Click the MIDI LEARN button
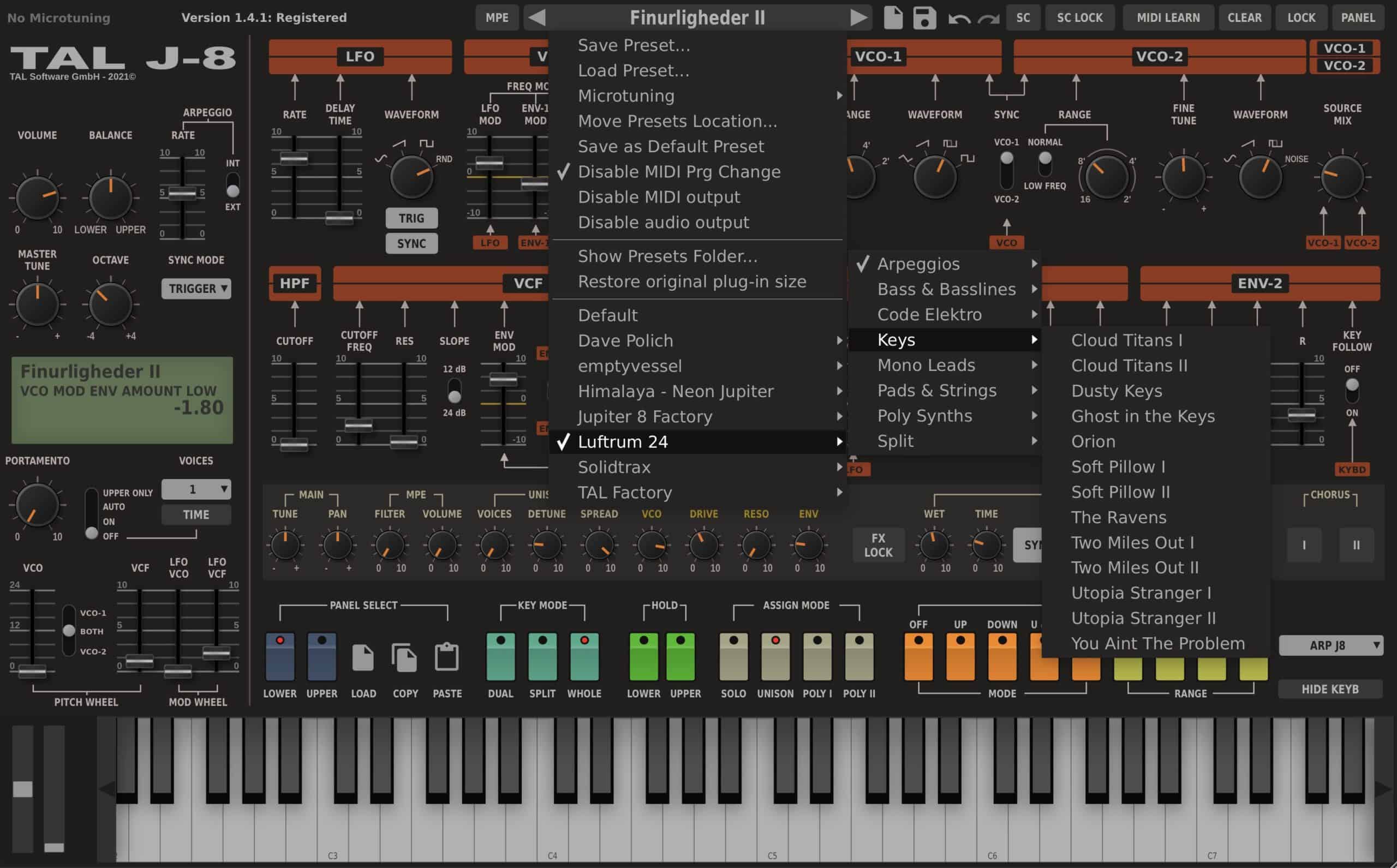This screenshot has height=868, width=1397. point(1168,17)
